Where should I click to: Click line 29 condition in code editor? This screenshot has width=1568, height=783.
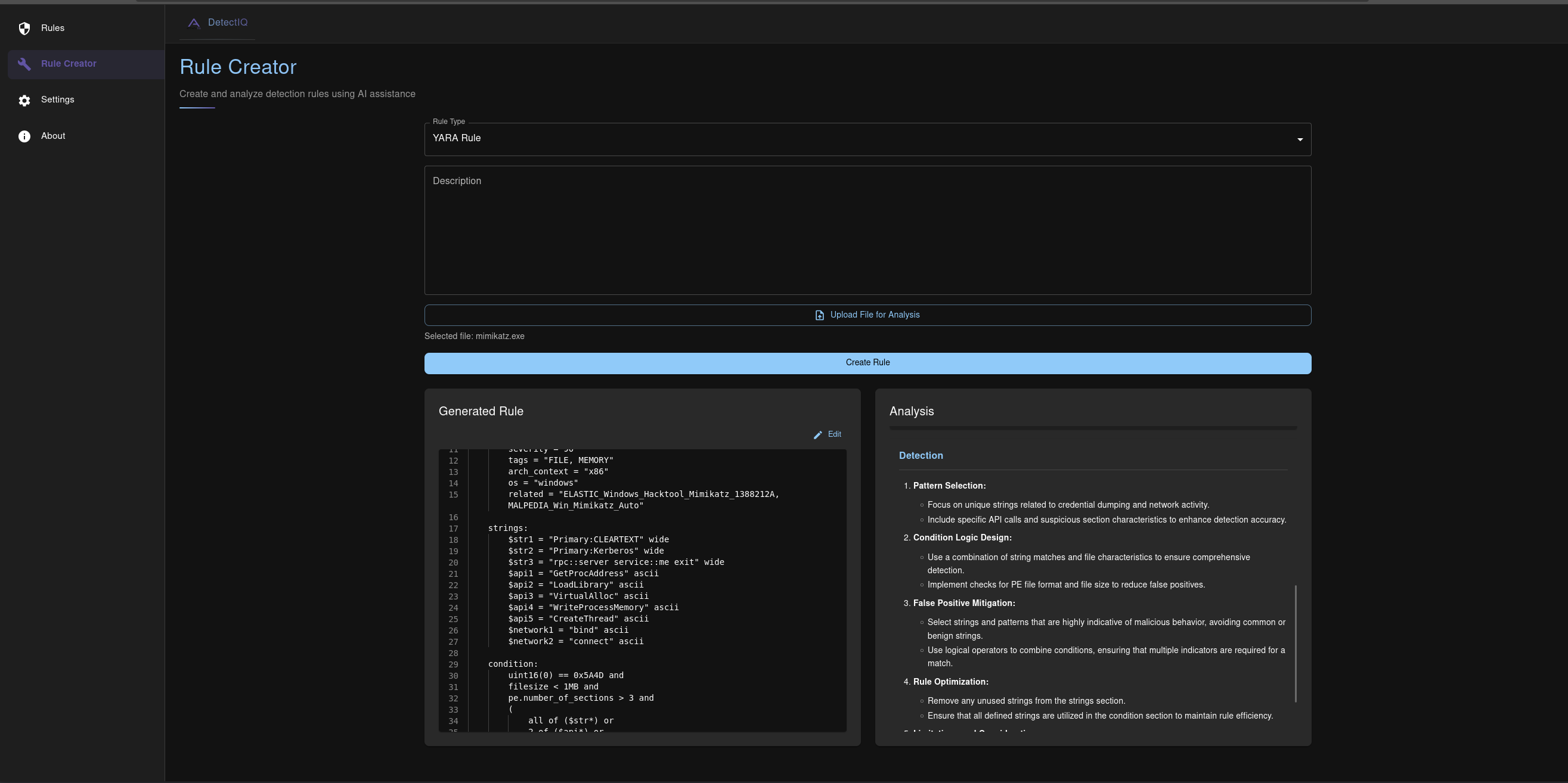pyautogui.click(x=513, y=664)
